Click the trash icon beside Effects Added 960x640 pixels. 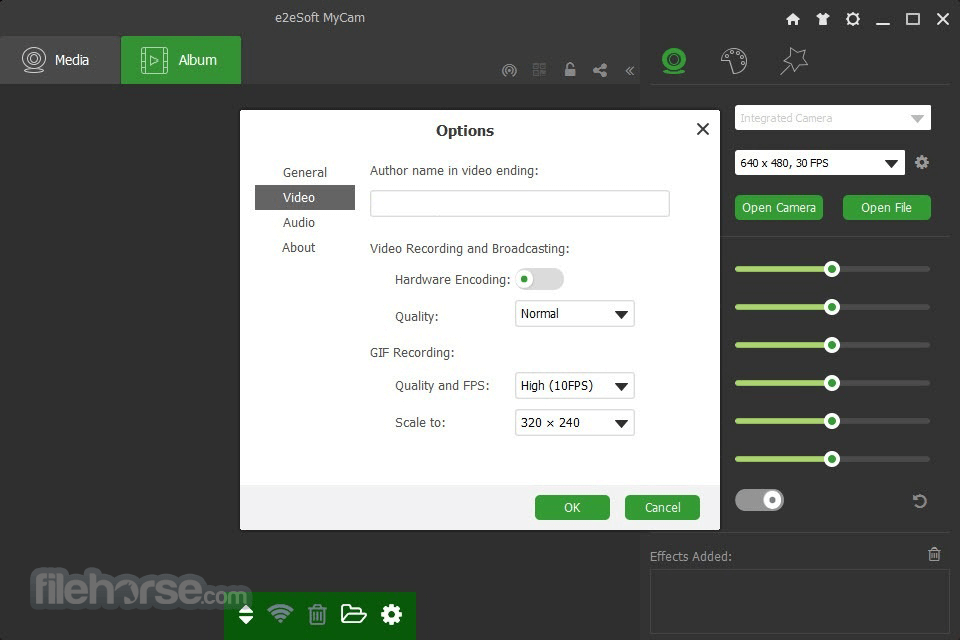pyautogui.click(x=934, y=554)
